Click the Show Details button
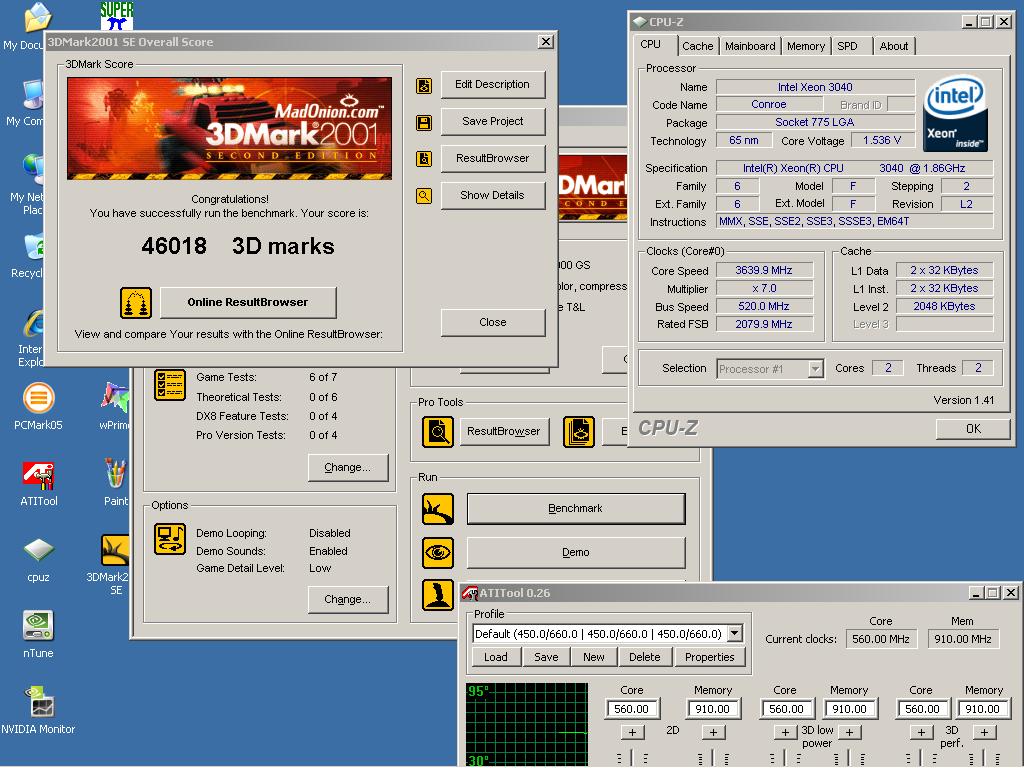 [x=493, y=195]
